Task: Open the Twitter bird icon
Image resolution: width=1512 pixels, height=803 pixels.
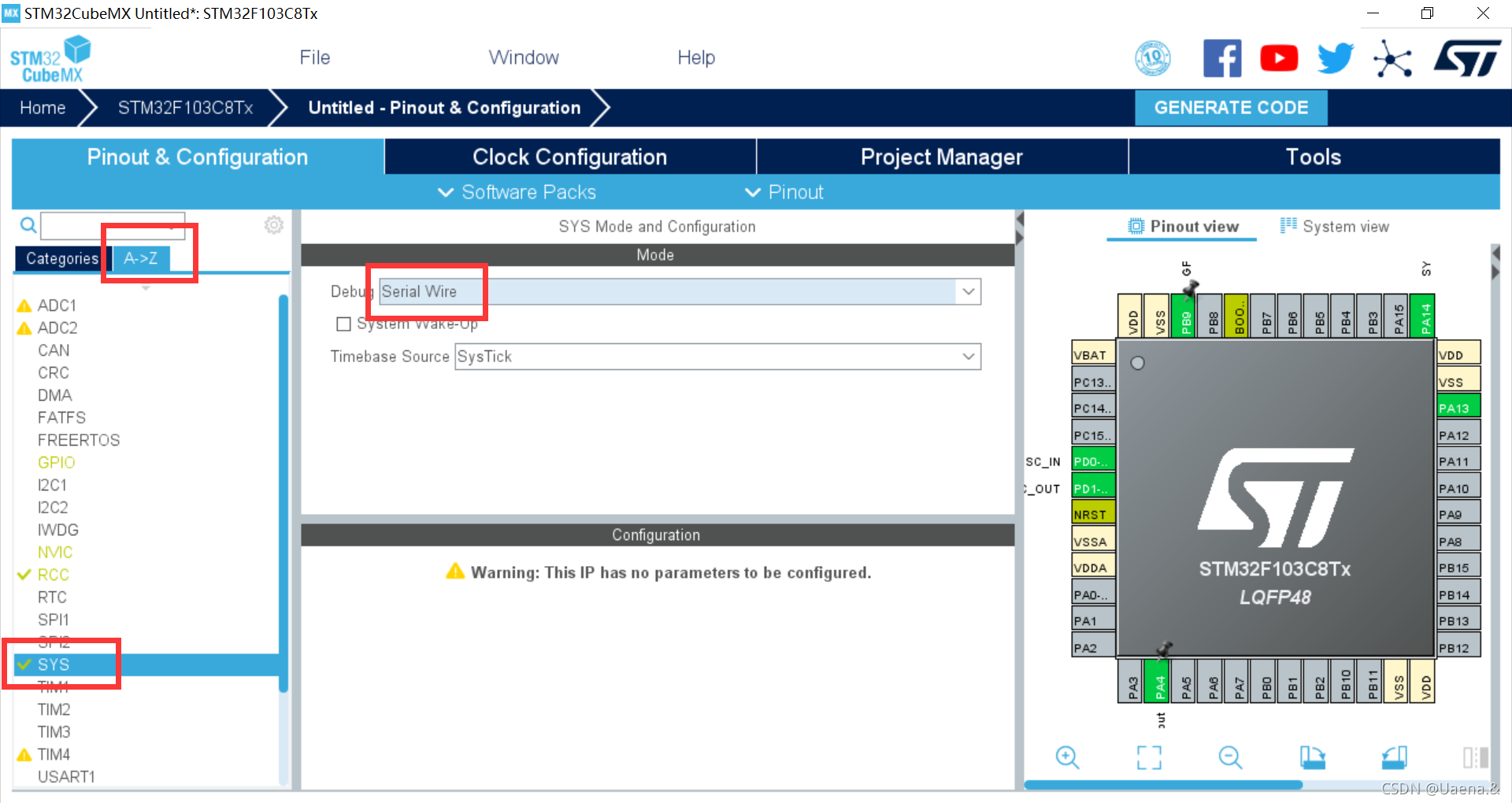Action: tap(1336, 58)
